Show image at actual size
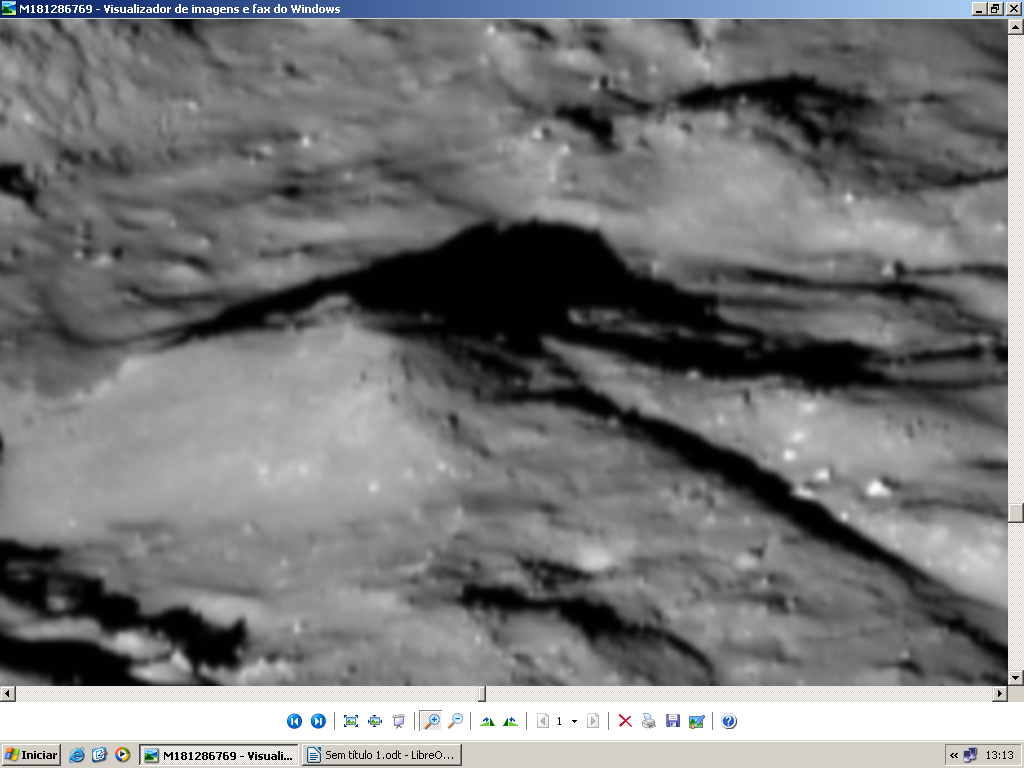The height and width of the screenshot is (768, 1024). pos(375,721)
